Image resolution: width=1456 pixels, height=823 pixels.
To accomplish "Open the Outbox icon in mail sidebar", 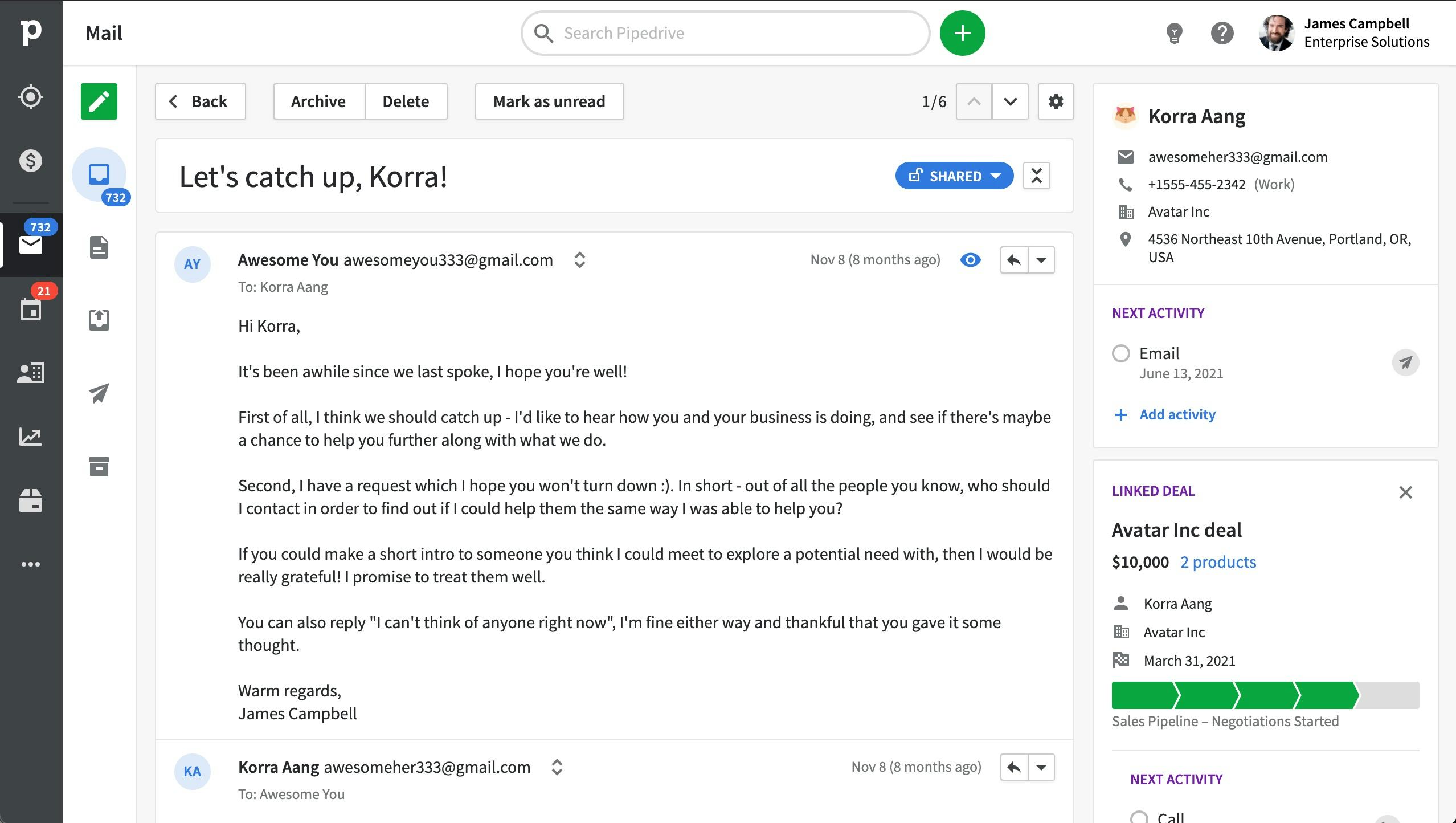I will [99, 320].
